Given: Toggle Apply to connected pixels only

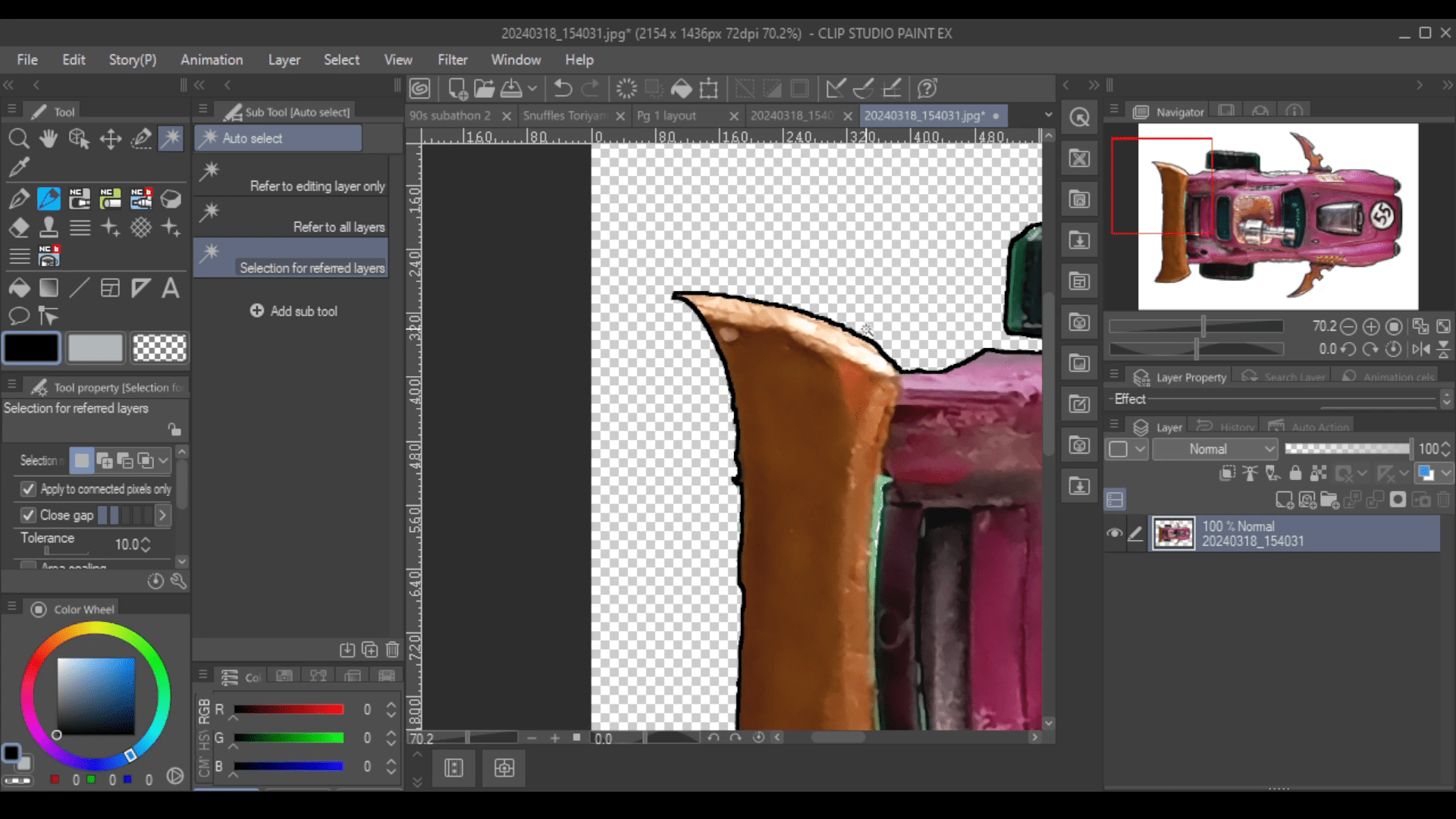Looking at the screenshot, I should point(29,489).
